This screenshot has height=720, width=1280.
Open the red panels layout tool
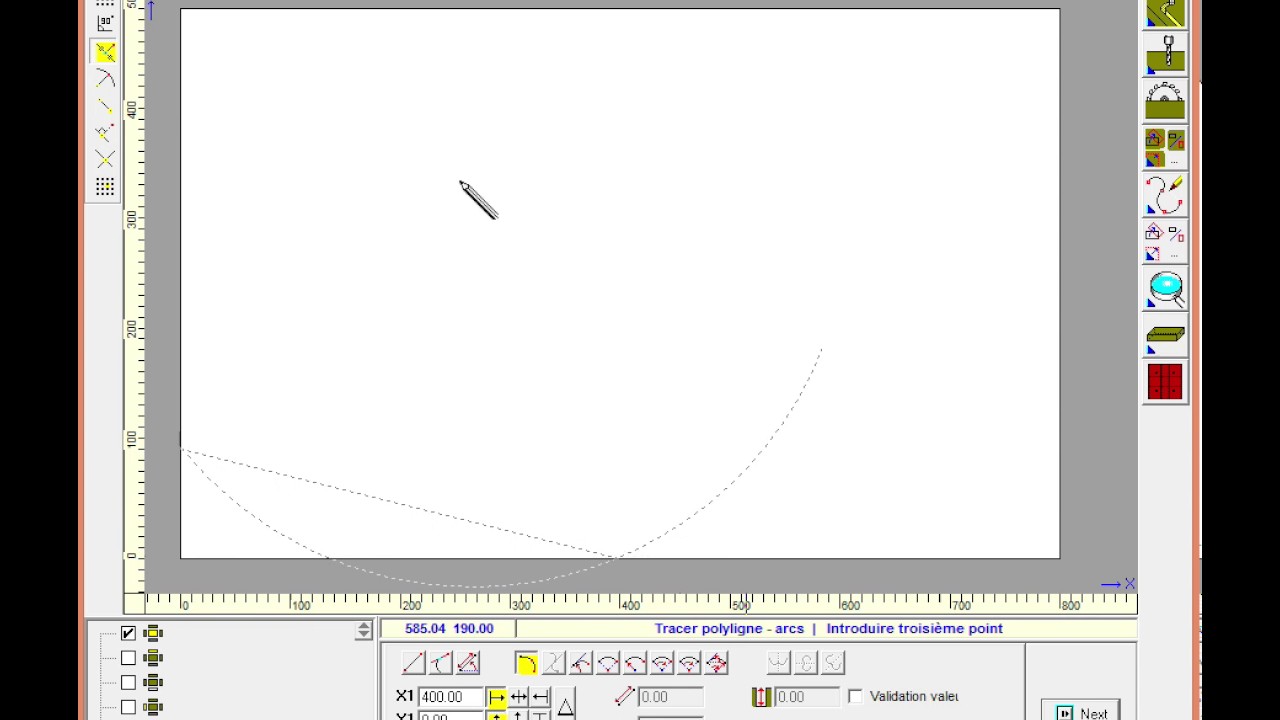pos(1165,381)
